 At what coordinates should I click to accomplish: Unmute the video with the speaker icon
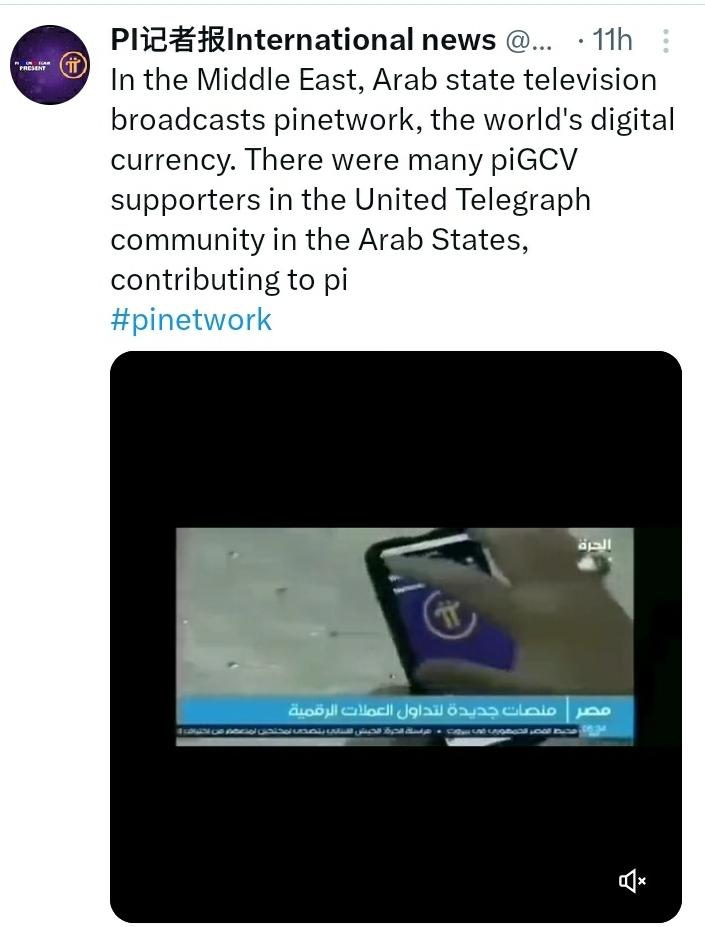click(632, 881)
